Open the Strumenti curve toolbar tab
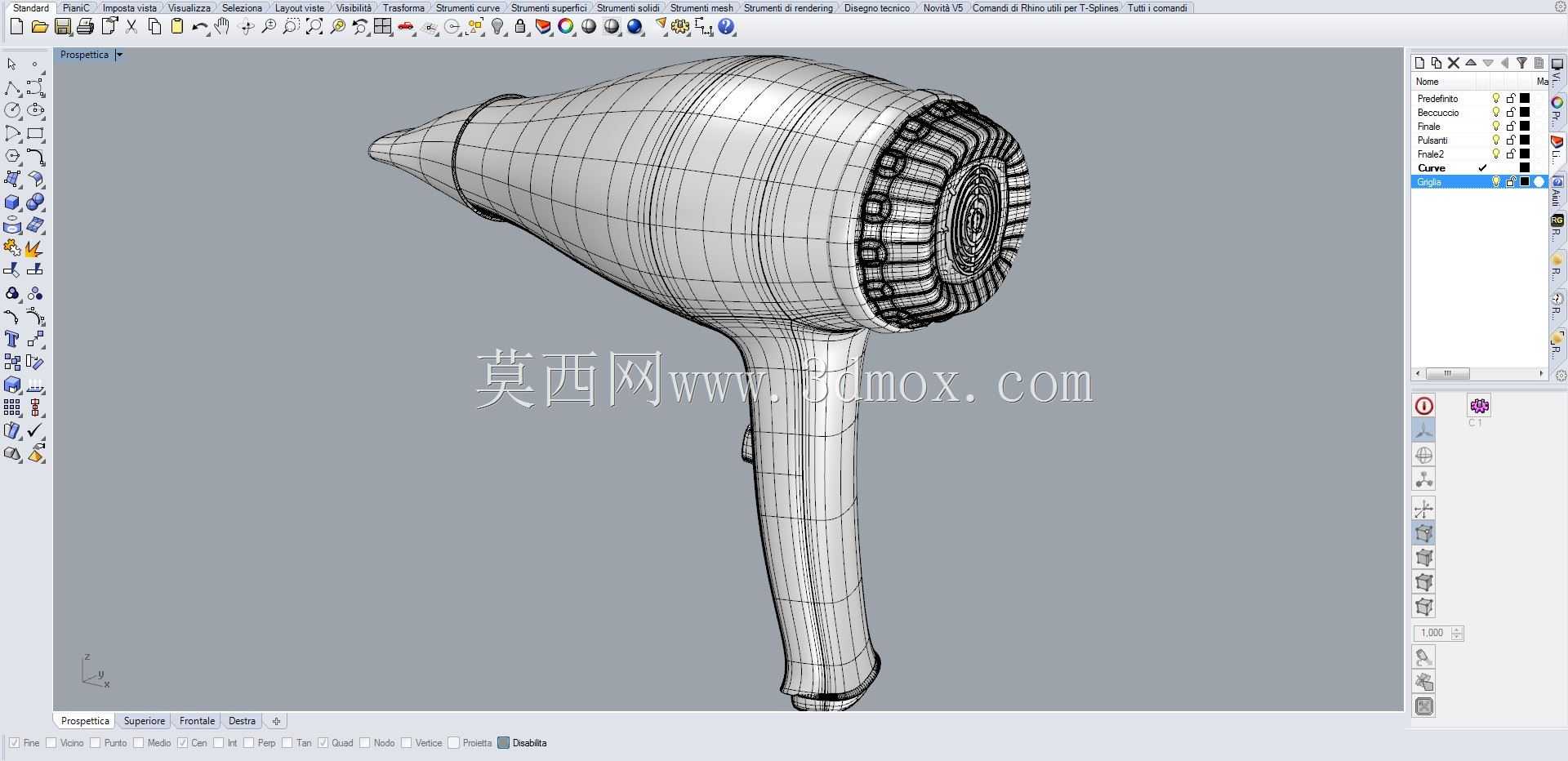The image size is (1568, 761). pos(468,8)
